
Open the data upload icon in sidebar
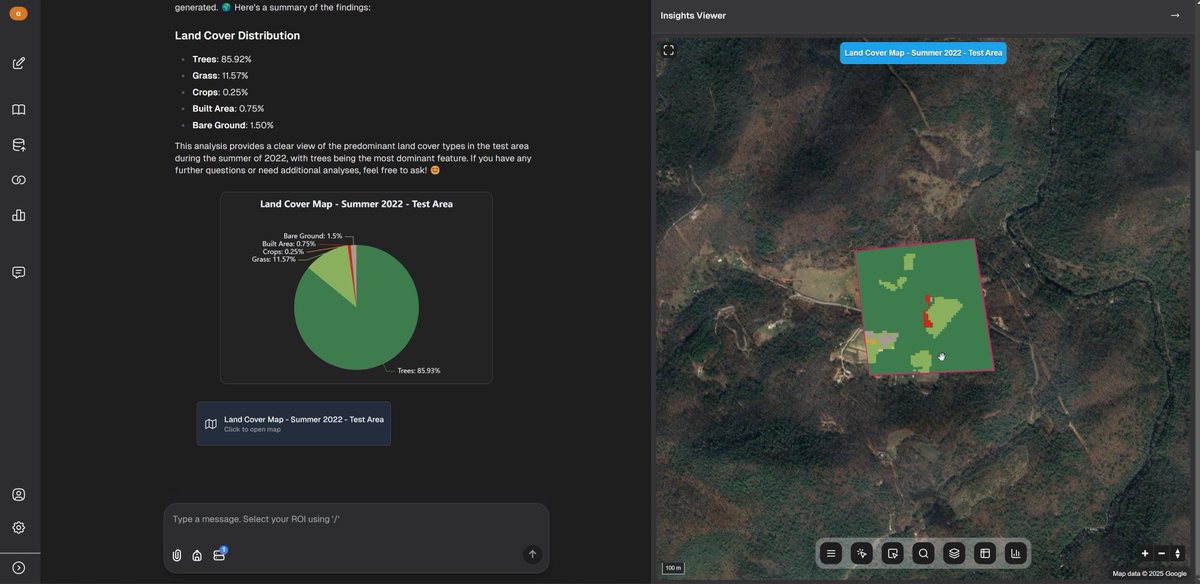(18, 144)
